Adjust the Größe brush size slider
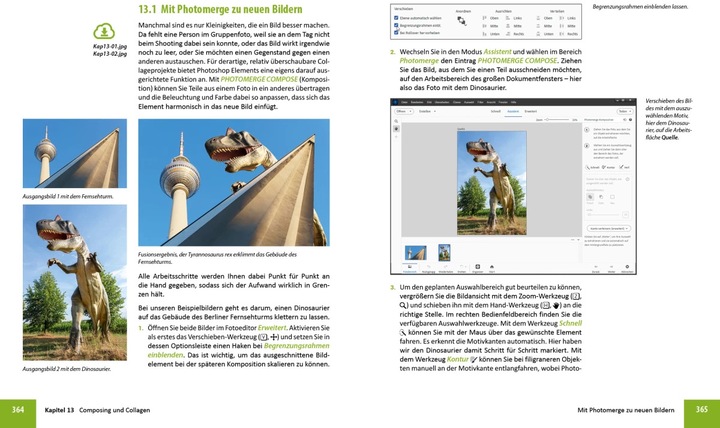The height and width of the screenshot is (428, 720). point(602,214)
